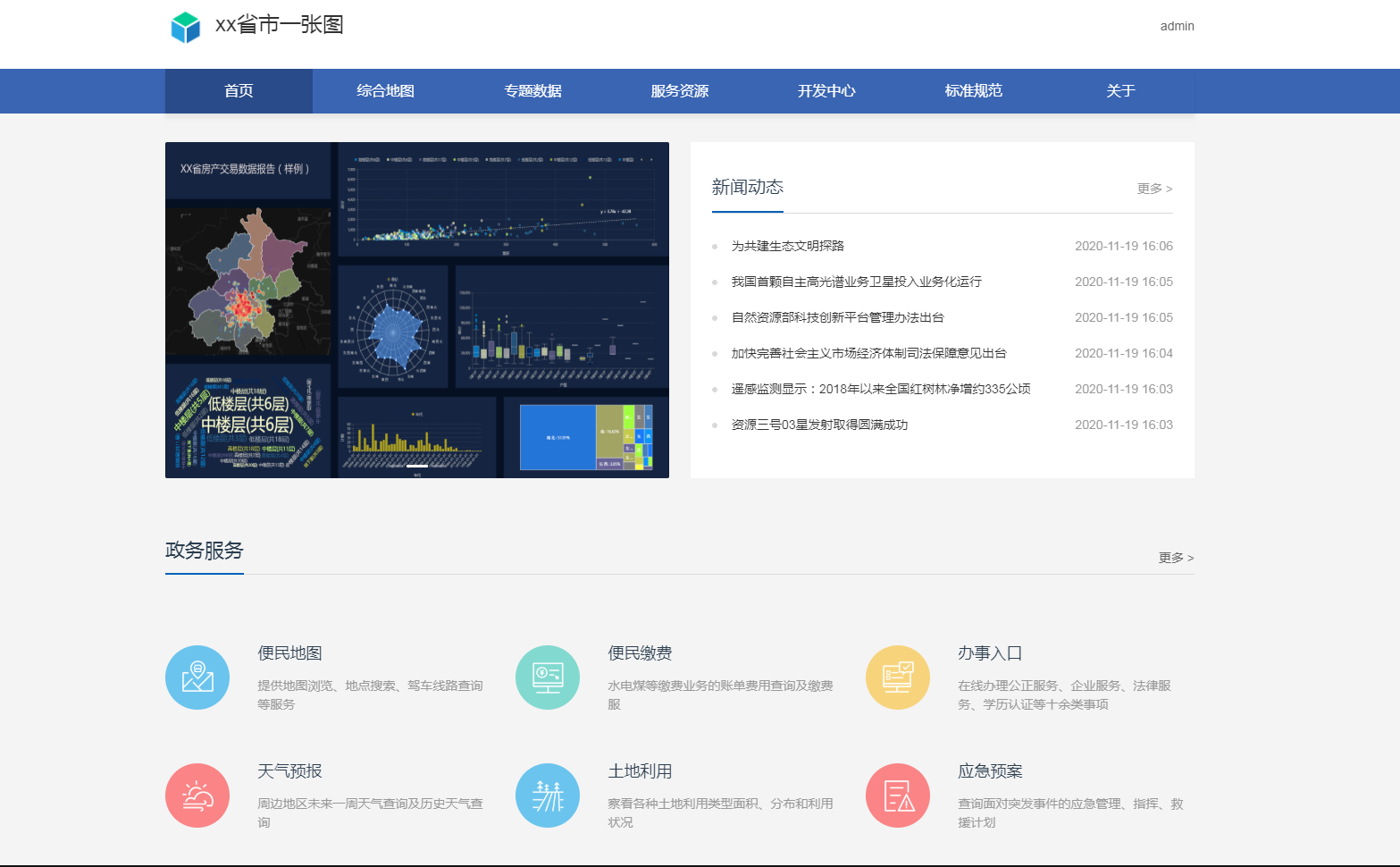Click the 天气预报 weather forecast icon
This screenshot has width=1400, height=867.
(197, 795)
